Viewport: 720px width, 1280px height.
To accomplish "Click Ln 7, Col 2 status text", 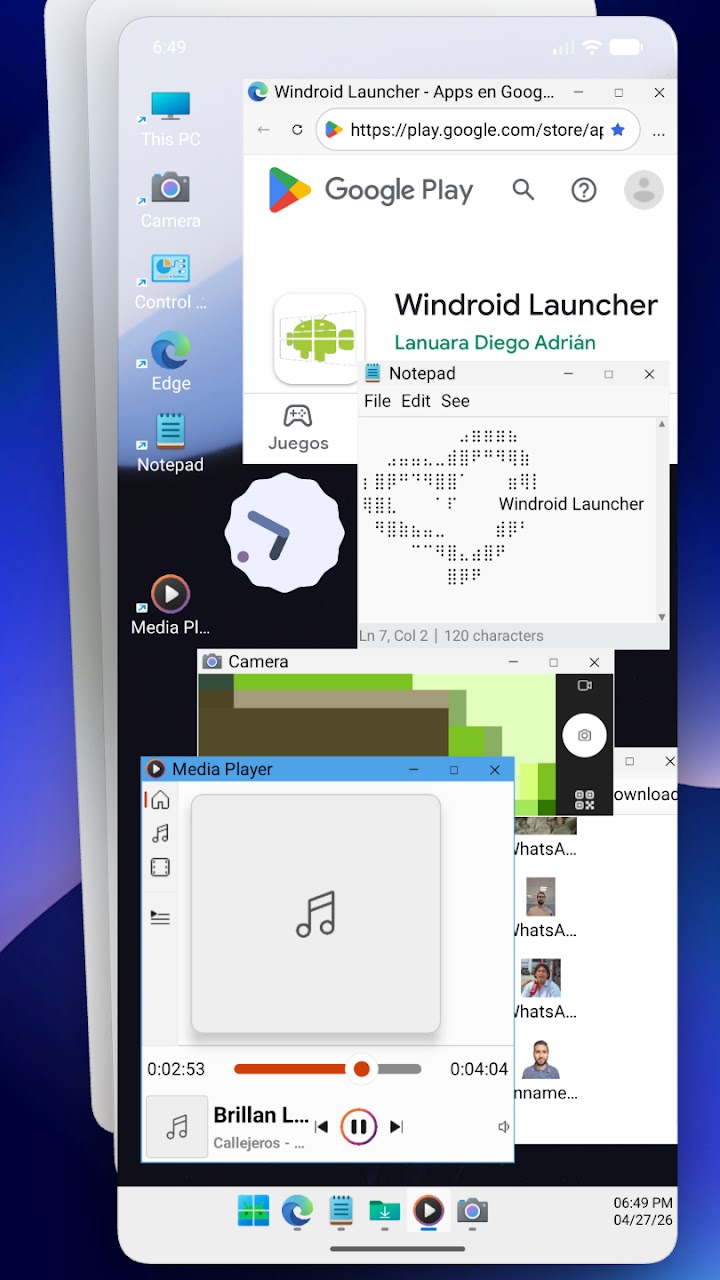I will [393, 636].
